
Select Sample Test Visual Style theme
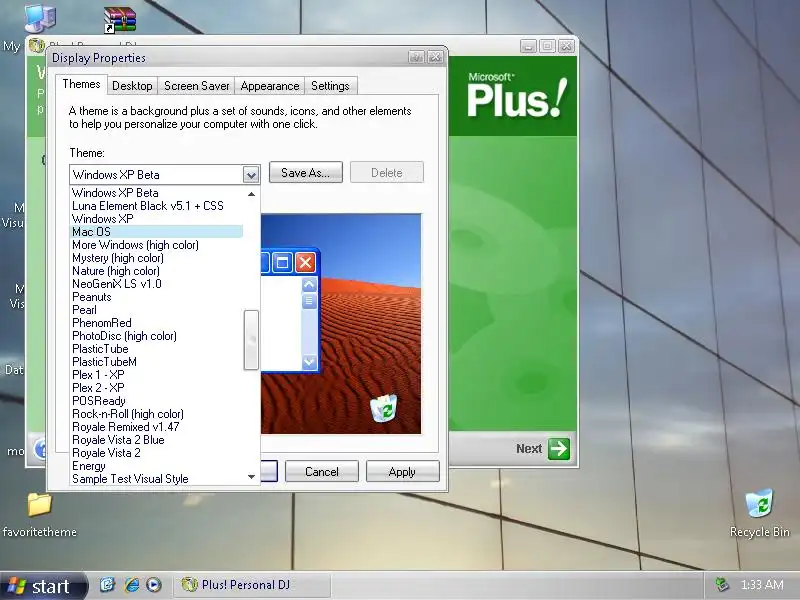tap(156, 479)
